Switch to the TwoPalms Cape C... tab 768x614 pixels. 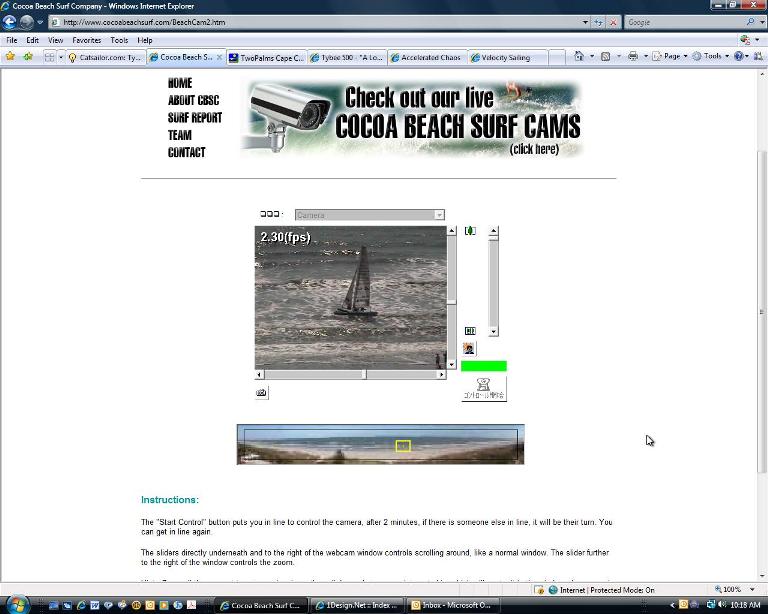[x=266, y=58]
